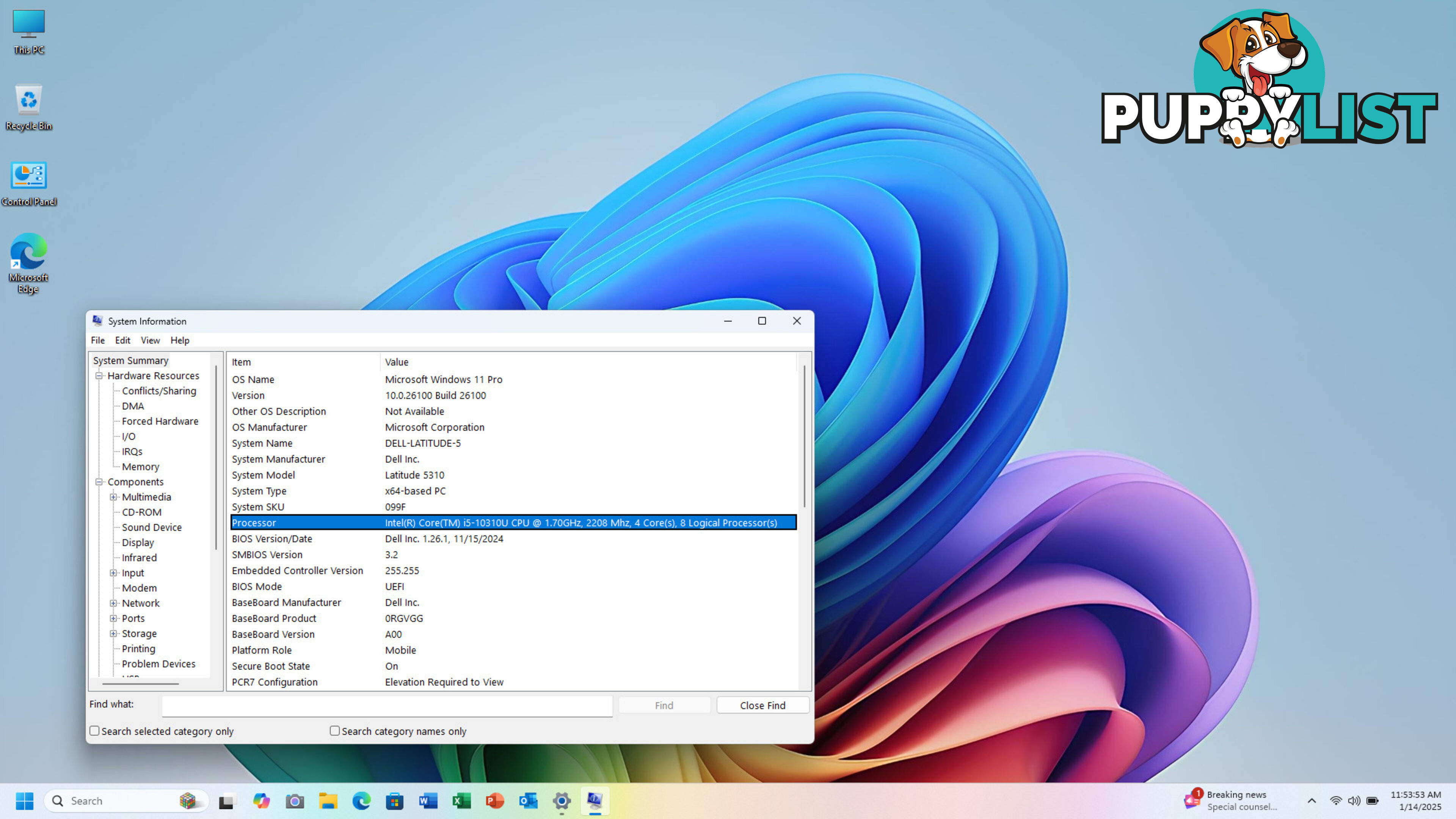Click the taskbar Search box
This screenshot has width=1456, height=819.
(x=126, y=801)
